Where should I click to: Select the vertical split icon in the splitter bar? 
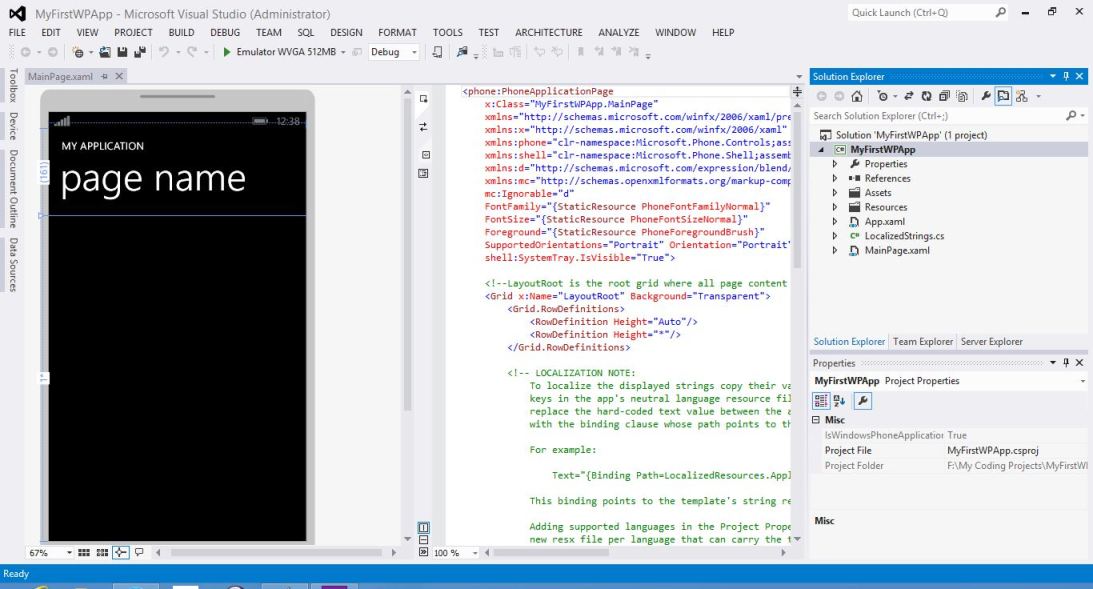(423, 527)
